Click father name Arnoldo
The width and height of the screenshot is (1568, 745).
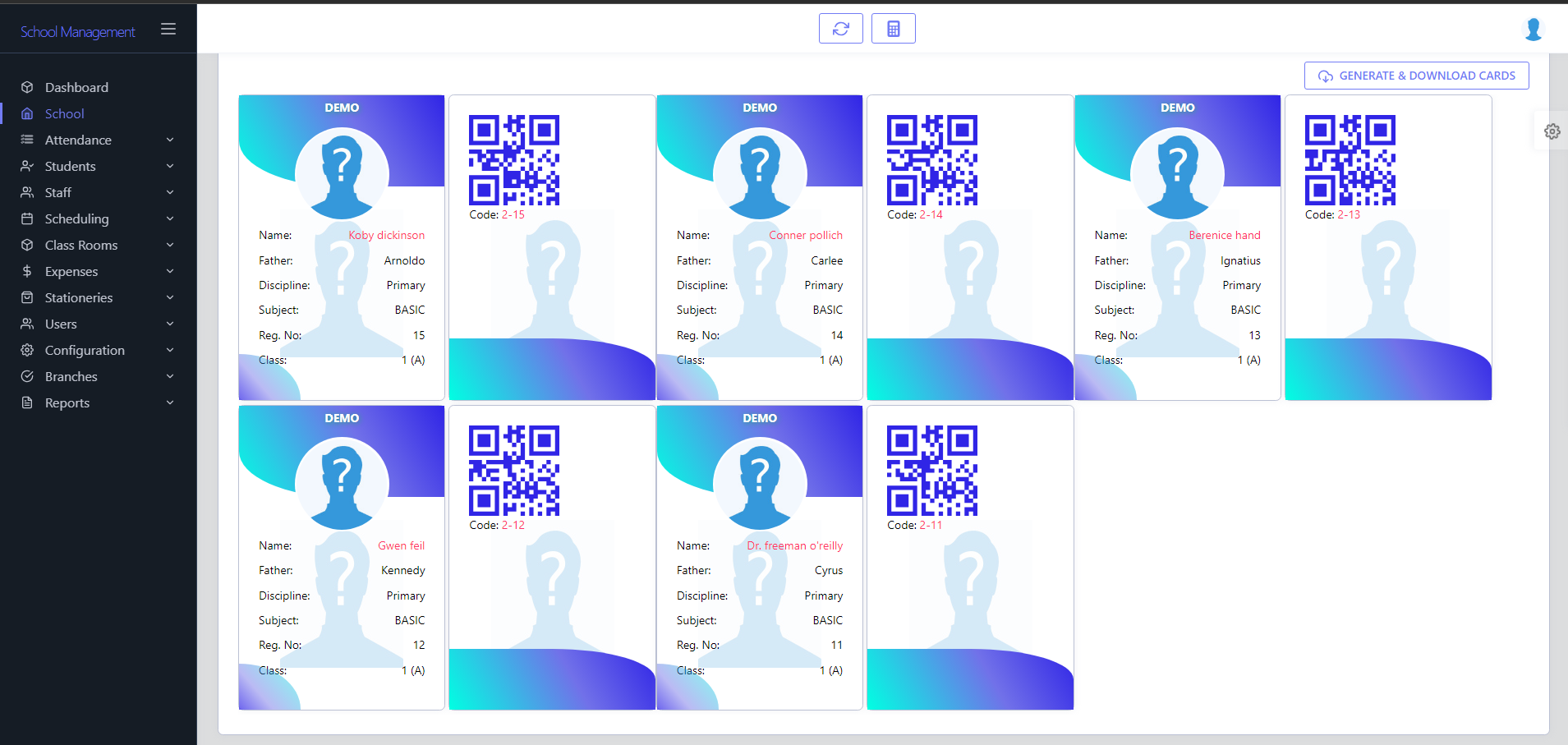[x=404, y=260]
